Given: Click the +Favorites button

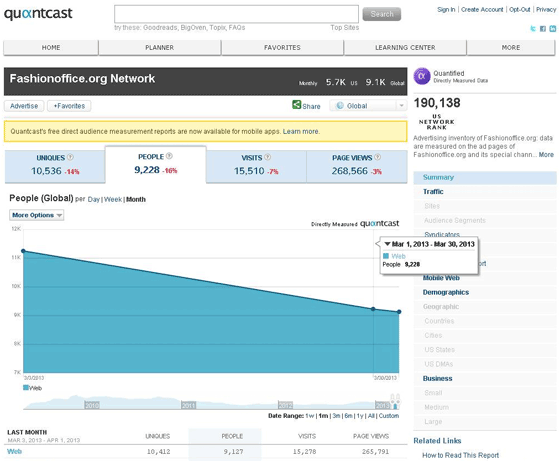Looking at the screenshot, I should tap(69, 106).
